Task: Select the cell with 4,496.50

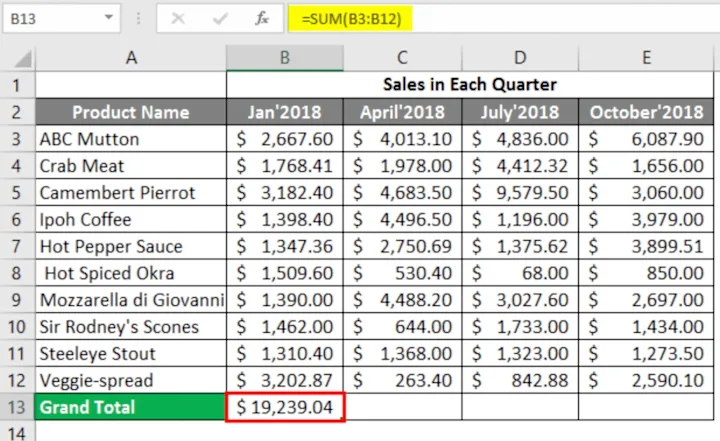Action: click(402, 220)
